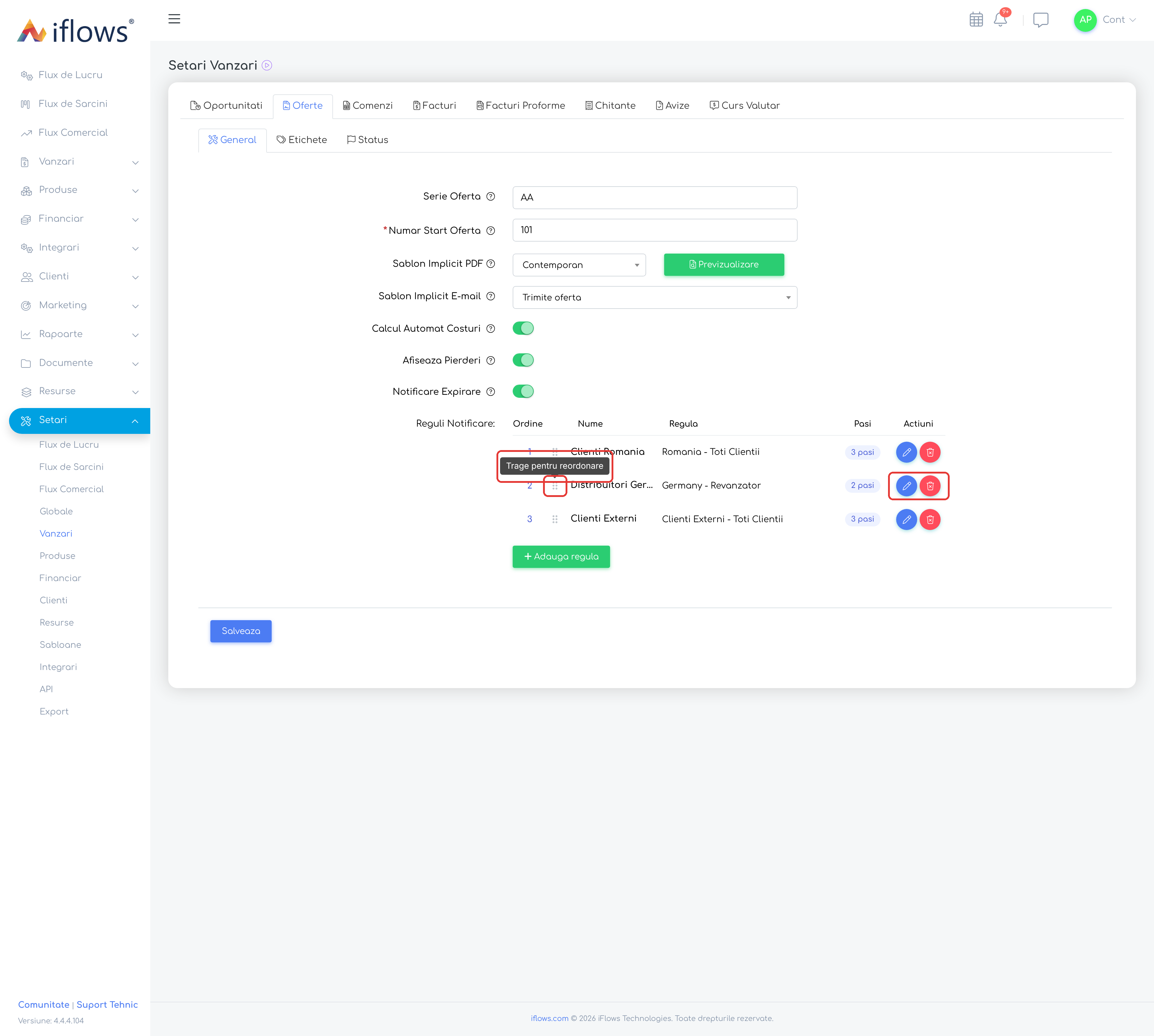1154x1036 pixels.
Task: Switch to the Comenzi tab
Action: 367,105
